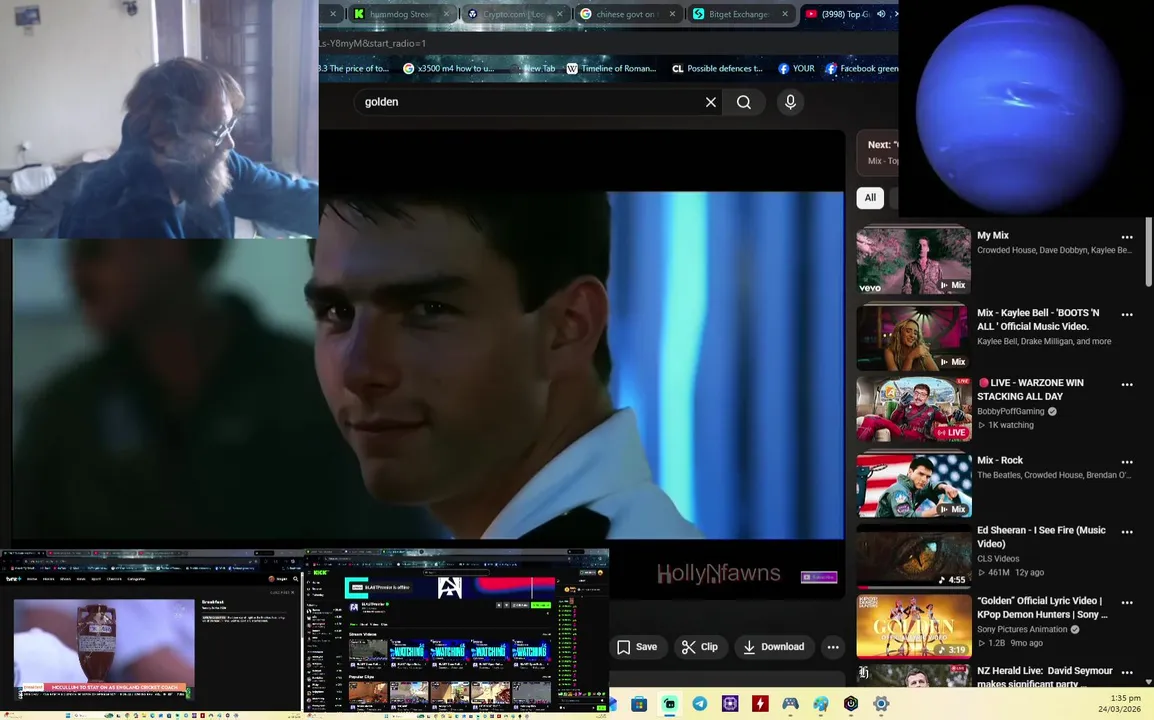The width and height of the screenshot is (1154, 720).
Task: Visit the BobbyPoffGaming channel
Action: [1010, 412]
